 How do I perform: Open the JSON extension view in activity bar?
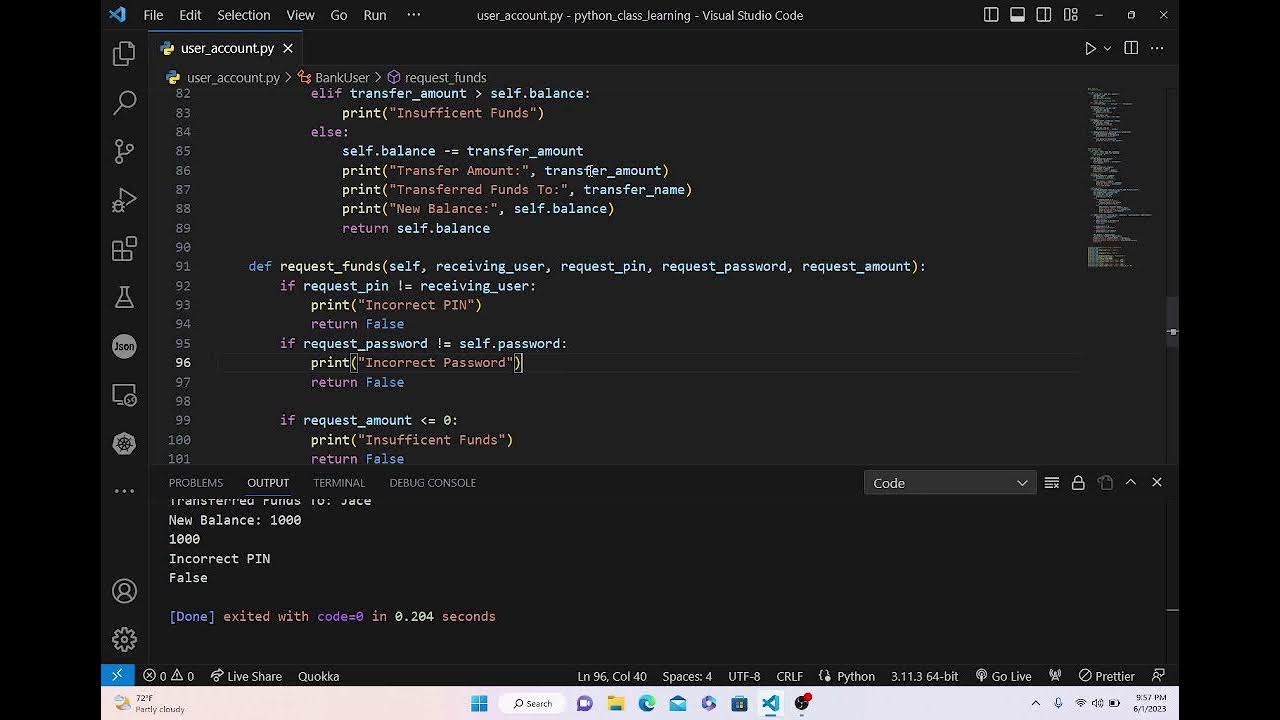[x=124, y=346]
